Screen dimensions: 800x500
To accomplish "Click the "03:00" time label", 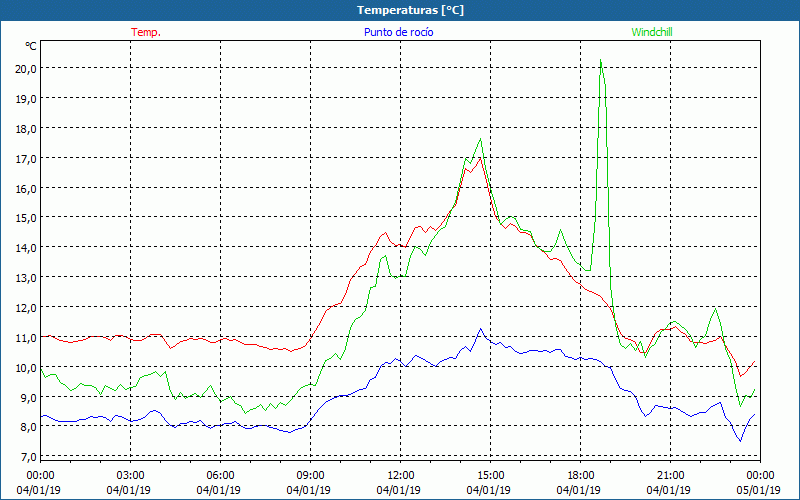I will coord(130,475).
